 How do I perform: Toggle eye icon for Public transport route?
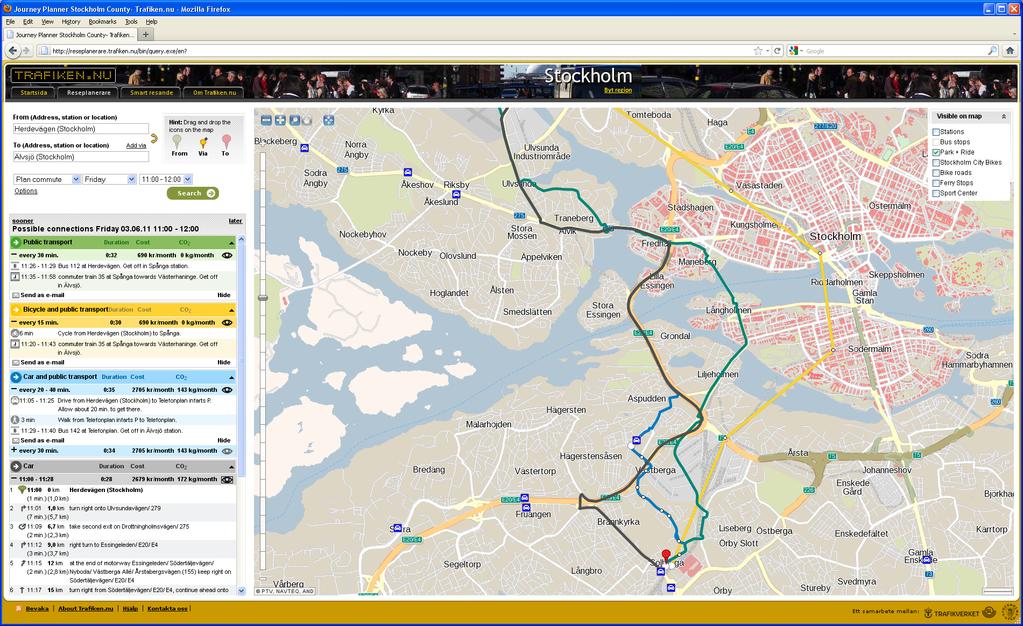pyautogui.click(x=227, y=255)
